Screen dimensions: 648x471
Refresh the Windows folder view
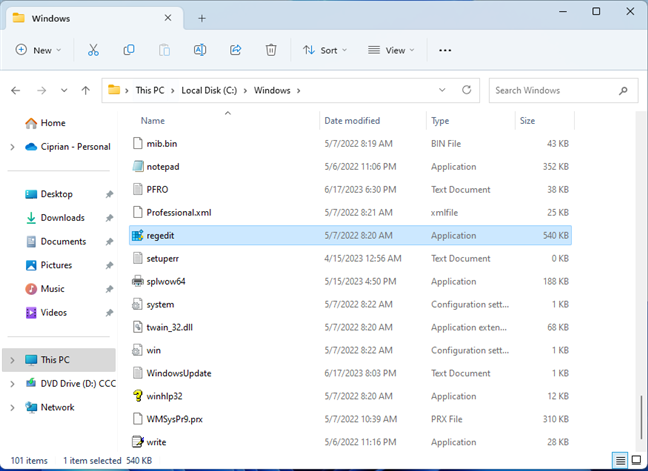467,90
